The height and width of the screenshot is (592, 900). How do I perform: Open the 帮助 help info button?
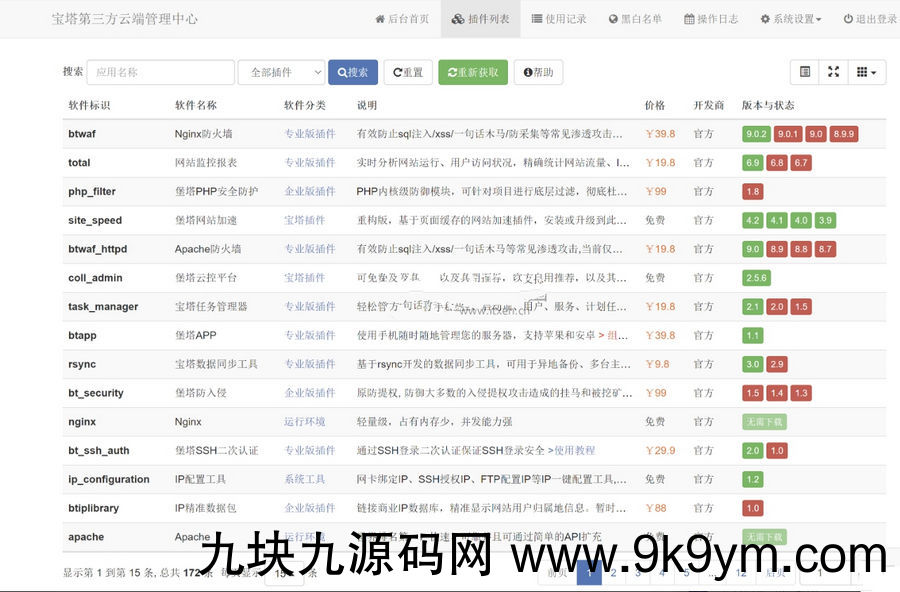pyautogui.click(x=538, y=72)
